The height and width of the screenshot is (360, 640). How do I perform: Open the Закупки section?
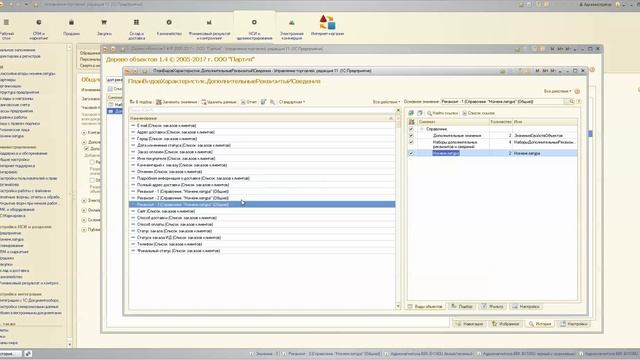pos(104,27)
